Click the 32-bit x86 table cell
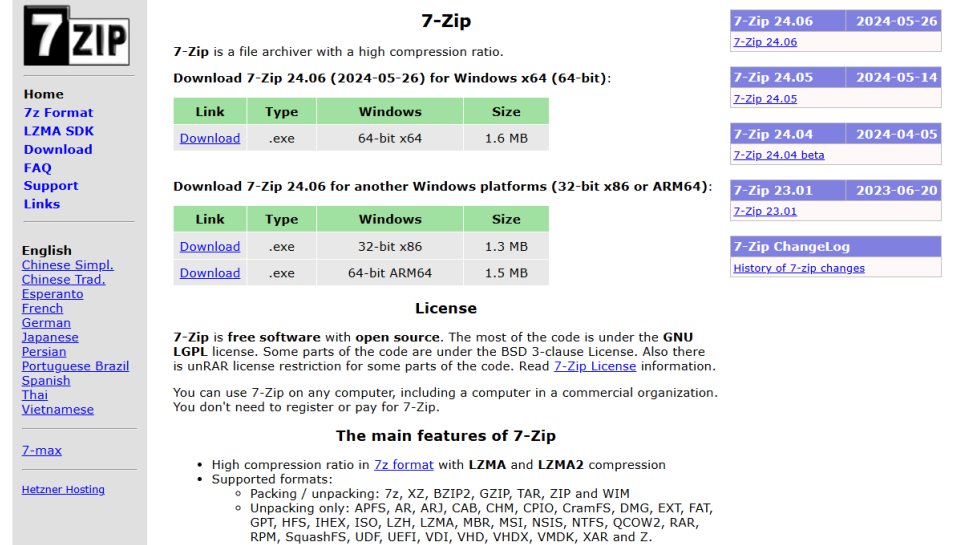Image resolution: width=970 pixels, height=545 pixels. pyautogui.click(x=390, y=246)
